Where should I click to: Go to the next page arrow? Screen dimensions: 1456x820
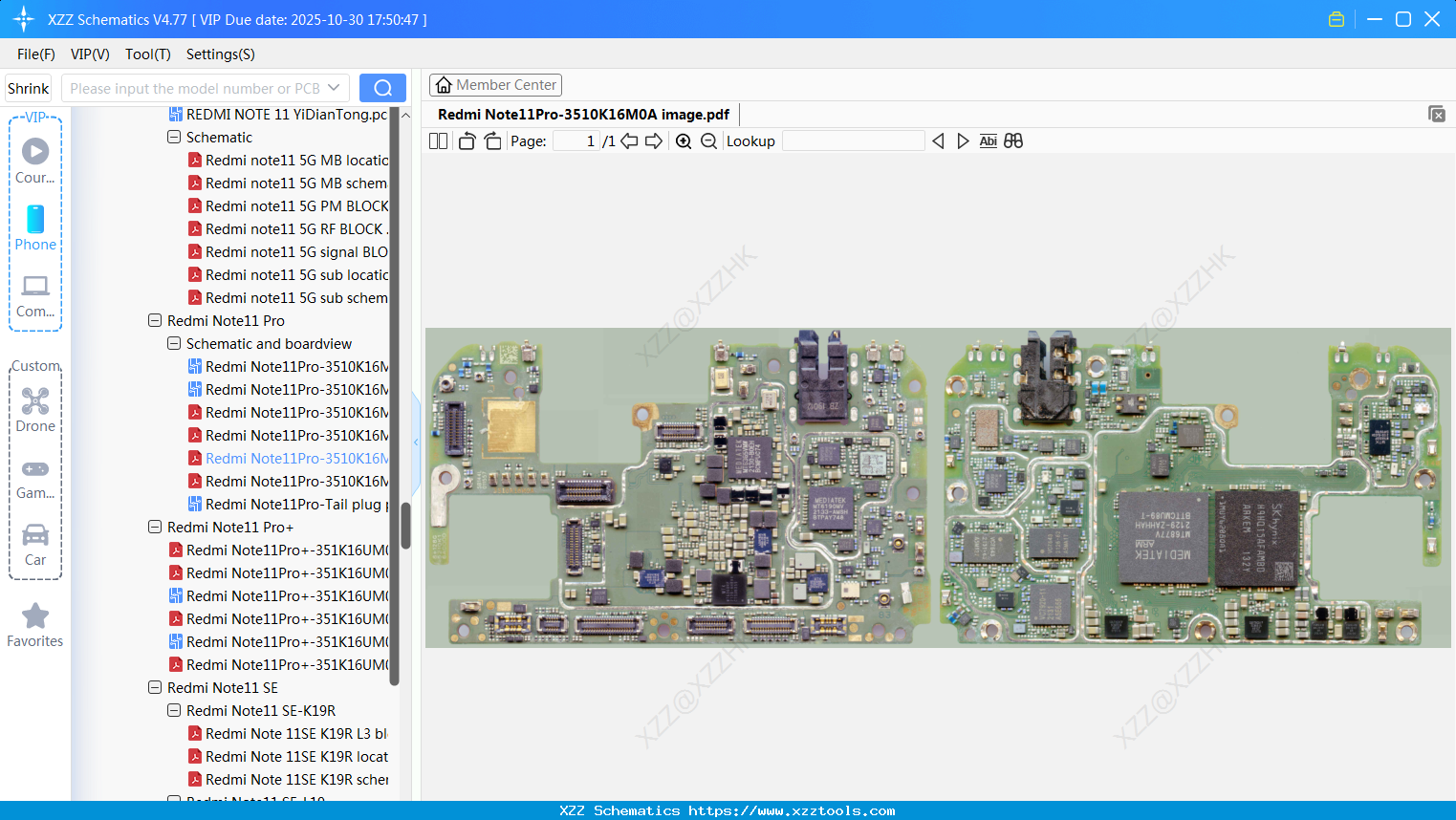click(654, 141)
